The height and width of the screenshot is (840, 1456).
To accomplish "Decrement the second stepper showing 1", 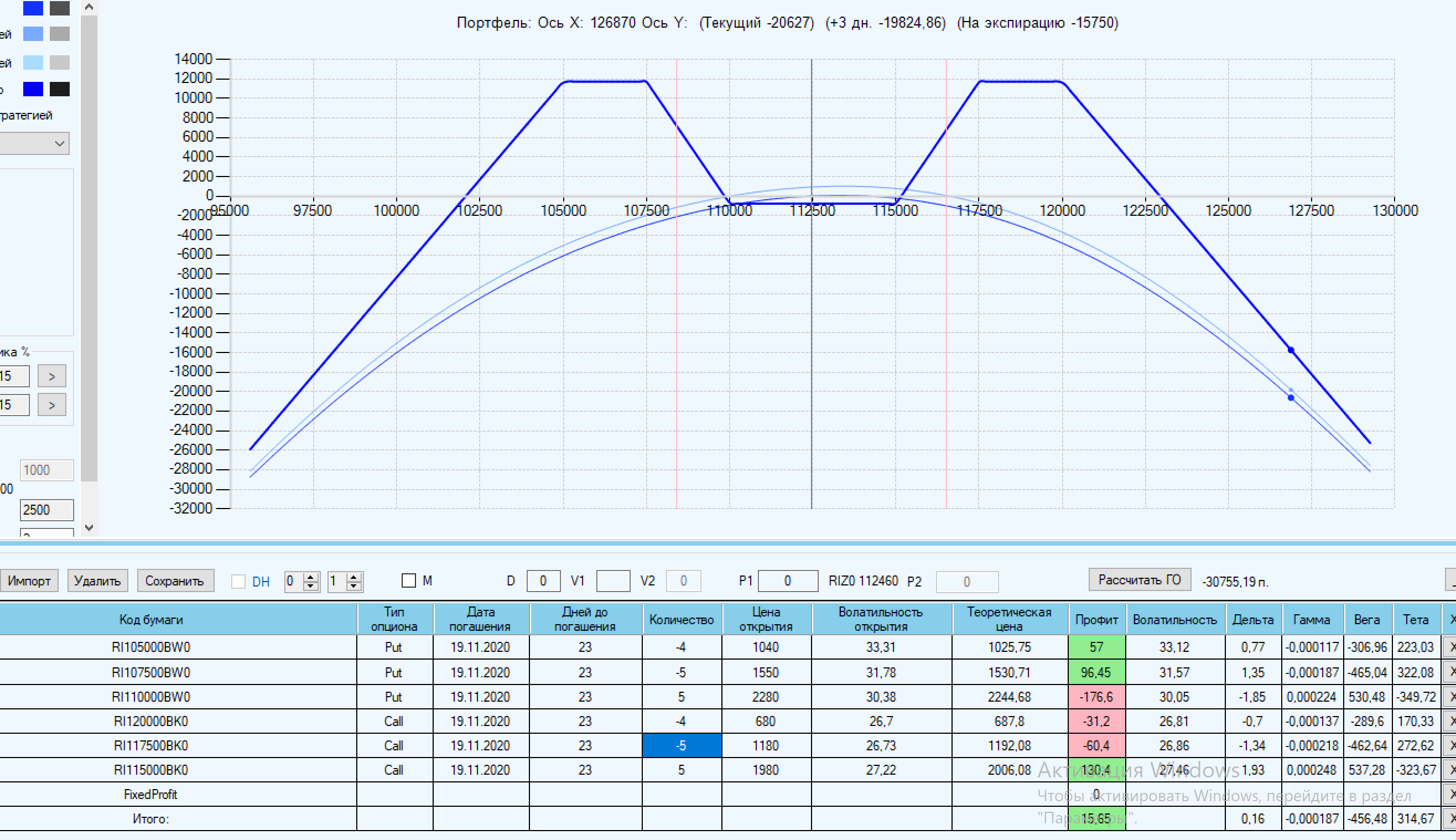I will coord(354,585).
